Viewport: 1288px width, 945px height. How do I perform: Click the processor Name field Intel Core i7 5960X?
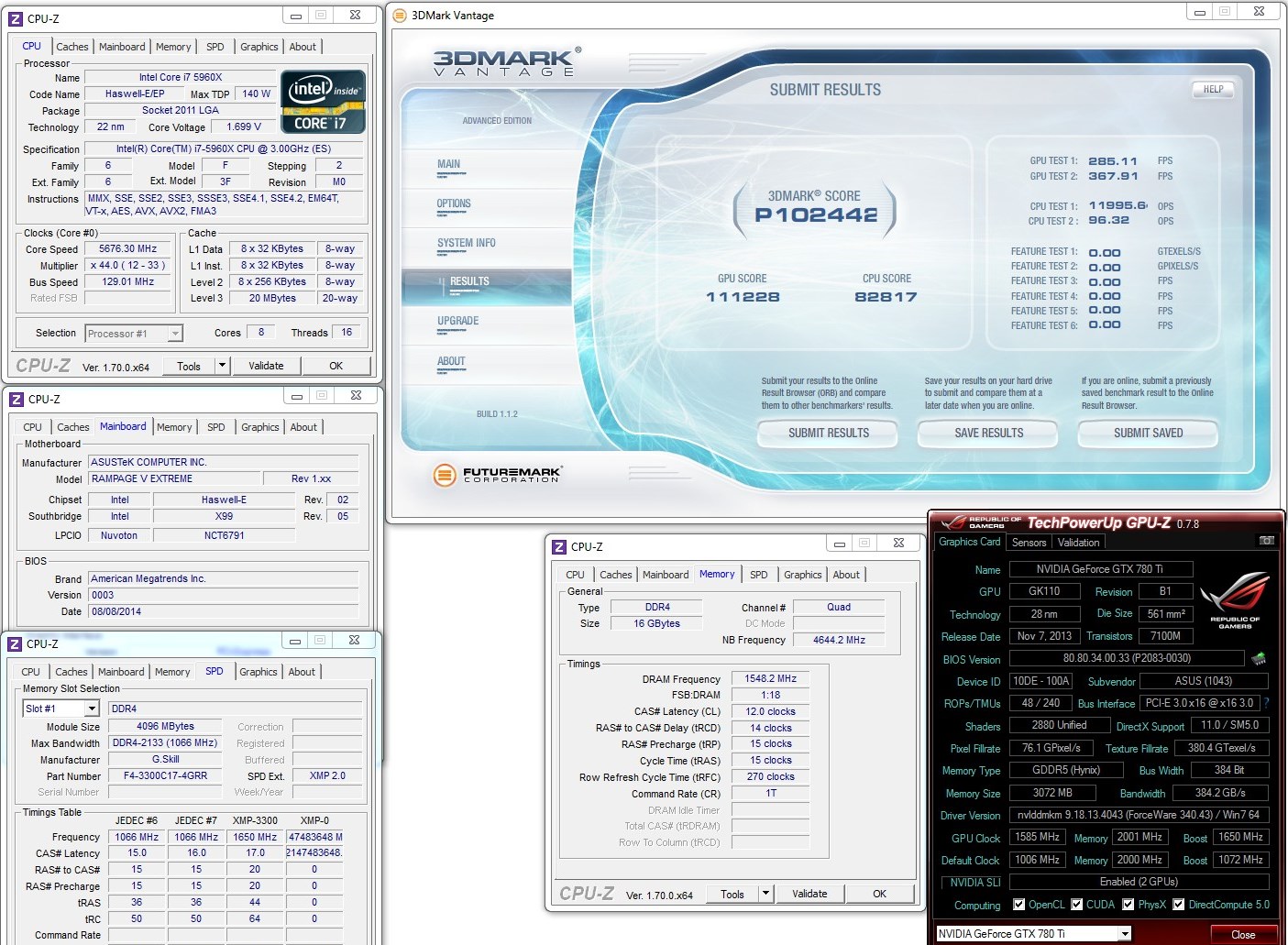(x=181, y=77)
